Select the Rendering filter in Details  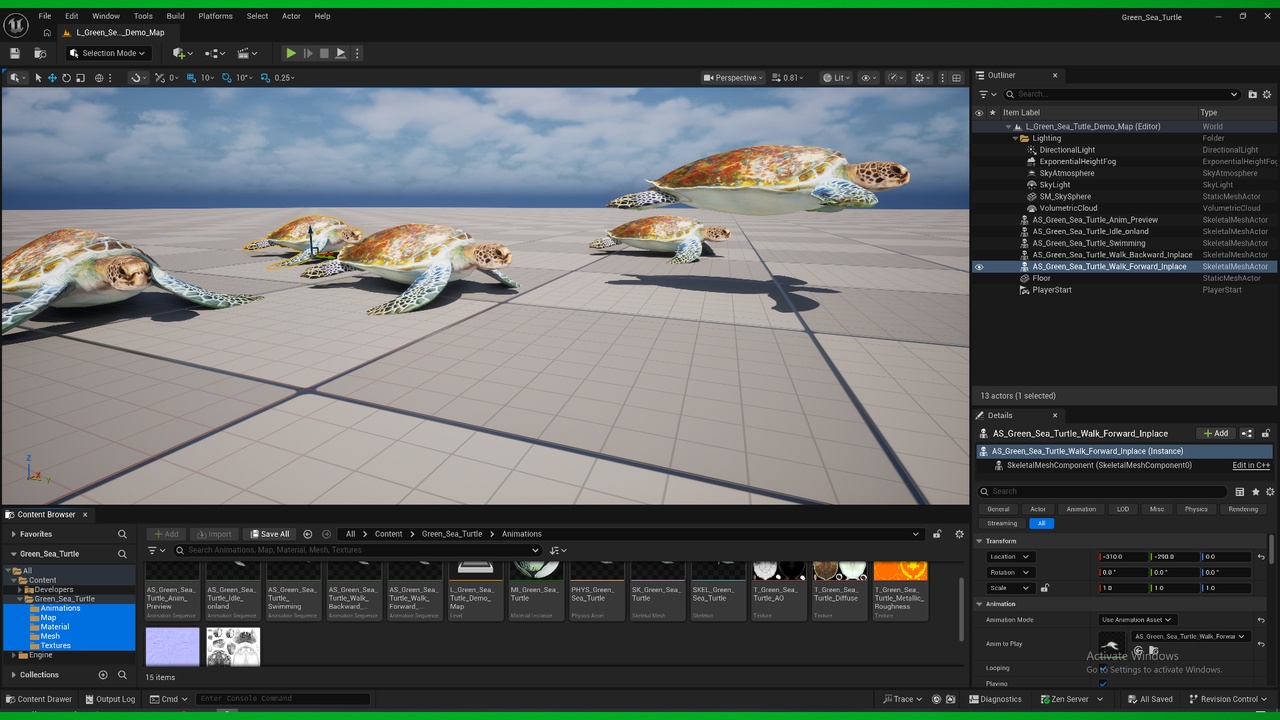click(x=1243, y=509)
